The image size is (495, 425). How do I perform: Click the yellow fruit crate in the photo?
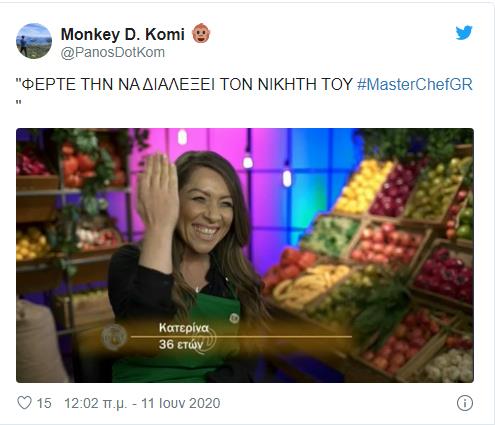(x=363, y=187)
